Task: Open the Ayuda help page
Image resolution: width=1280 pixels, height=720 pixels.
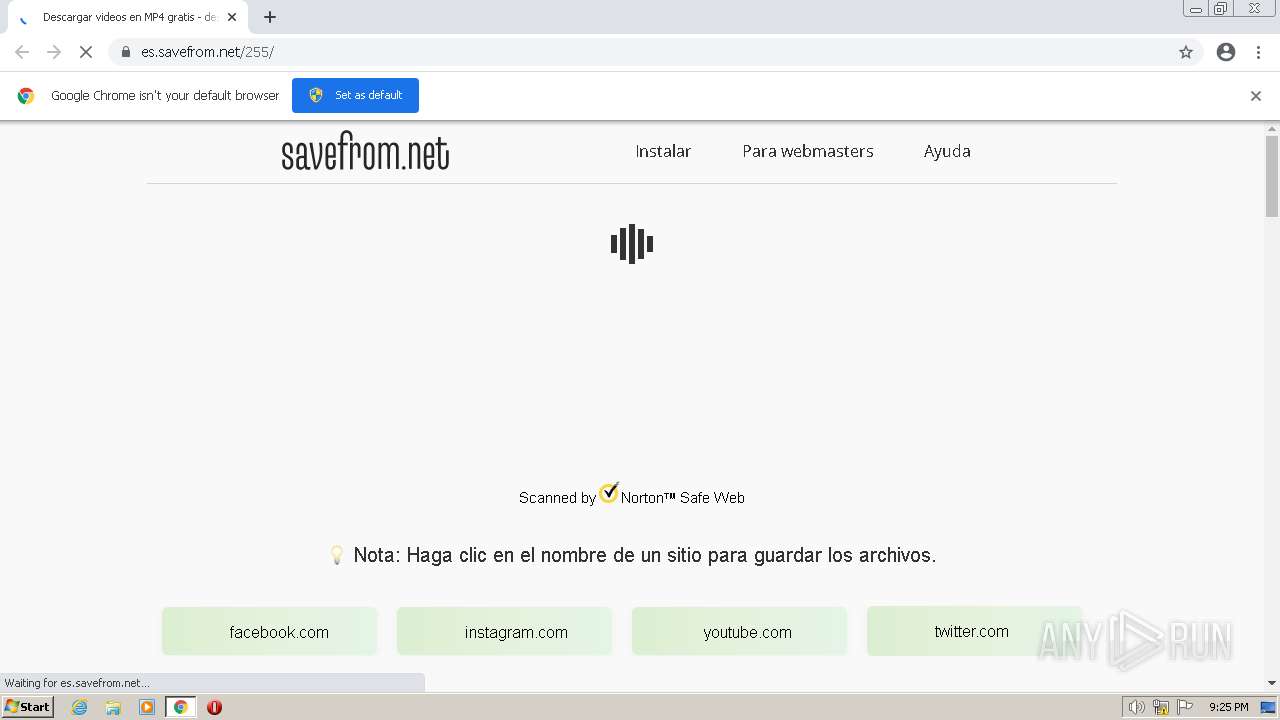Action: [947, 151]
